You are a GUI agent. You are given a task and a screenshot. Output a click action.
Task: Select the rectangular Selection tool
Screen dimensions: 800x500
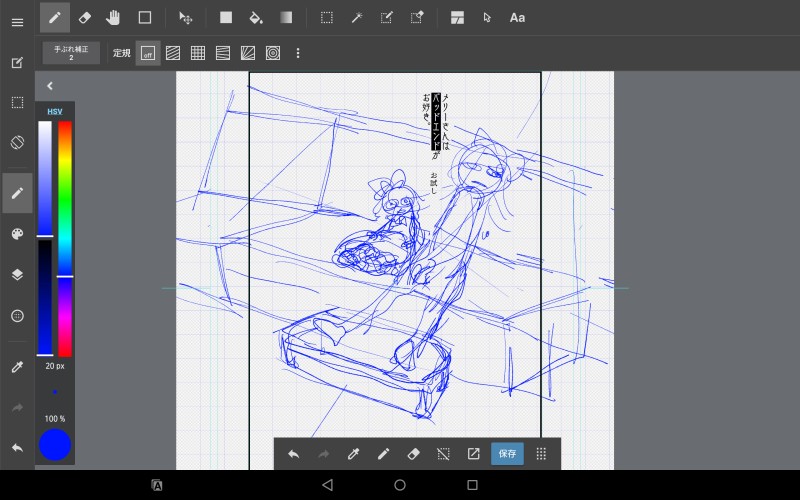327,18
